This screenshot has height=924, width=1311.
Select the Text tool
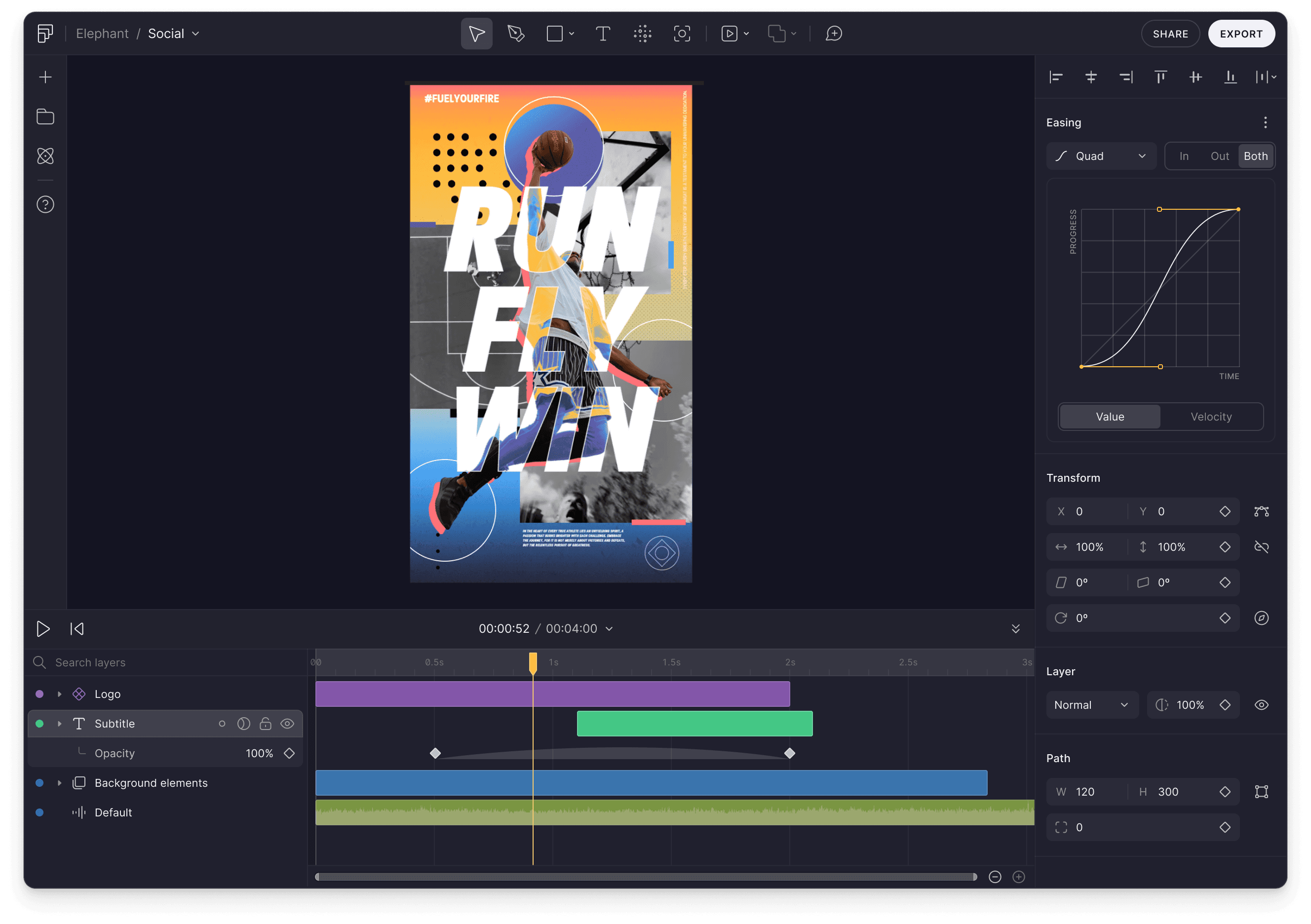coord(603,34)
